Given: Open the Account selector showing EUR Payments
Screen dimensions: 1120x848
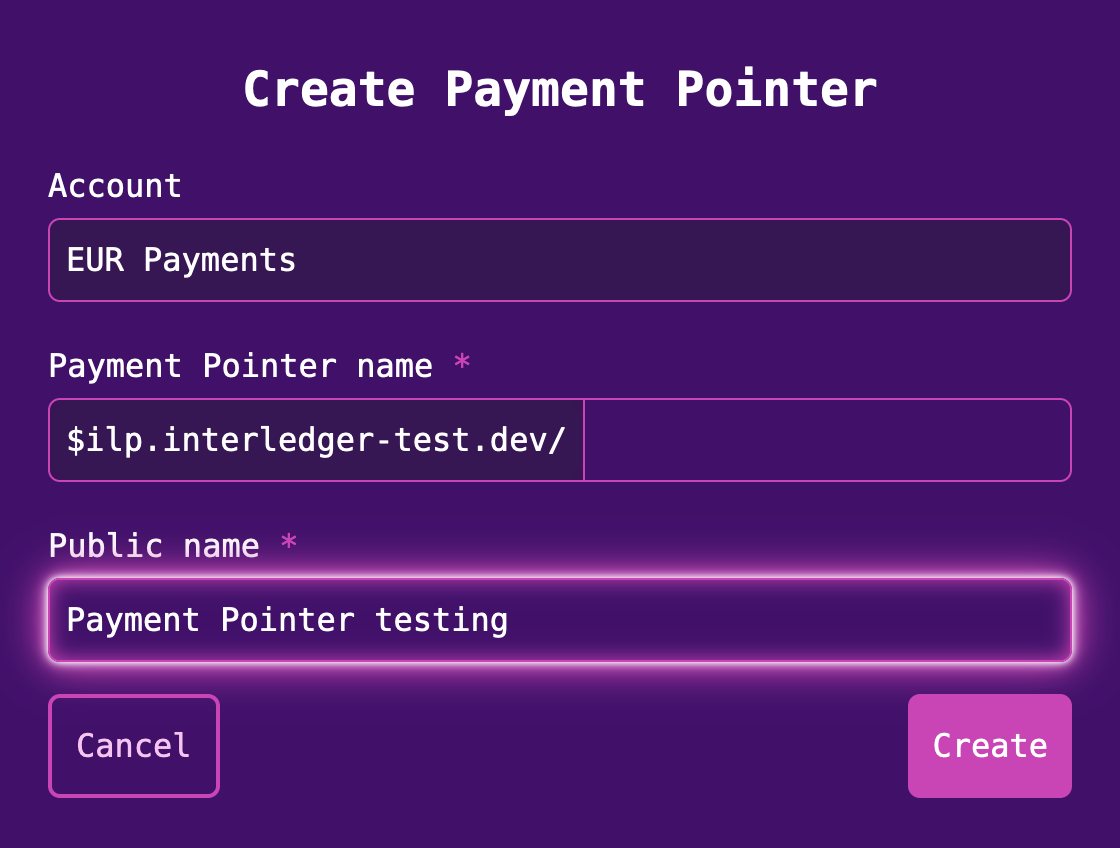Looking at the screenshot, I should (560, 260).
